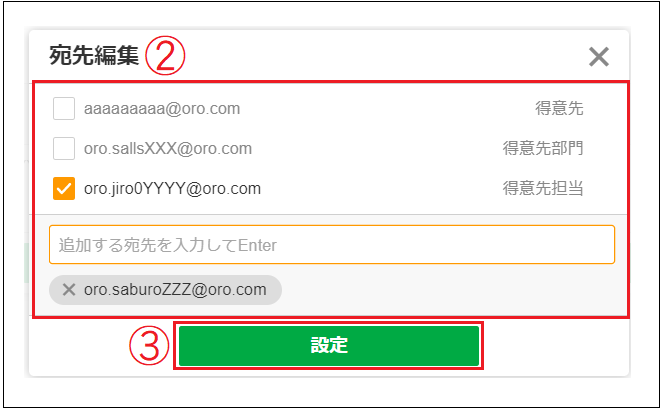Remove the oro.saburoZZZ@oro.com chip via its X icon
The height and width of the screenshot is (411, 663).
[x=69, y=290]
